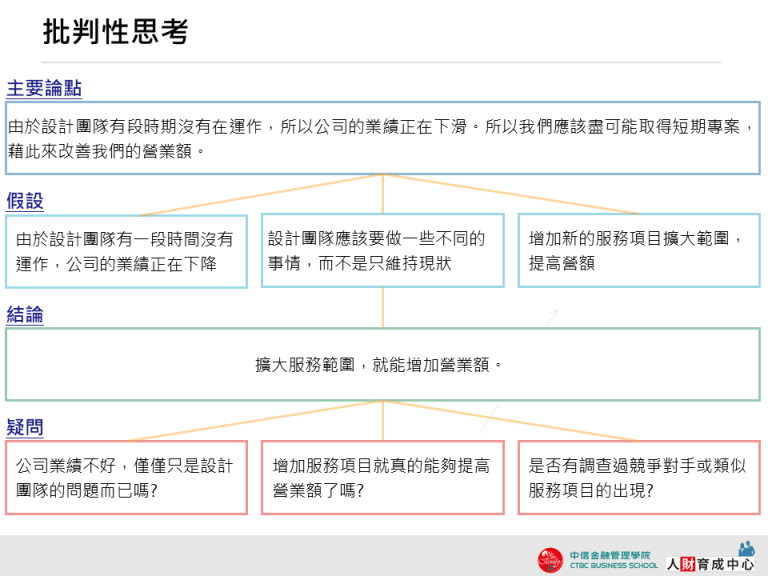Select the 批判性思考 slide title
This screenshot has width=768, height=576.
116,32
